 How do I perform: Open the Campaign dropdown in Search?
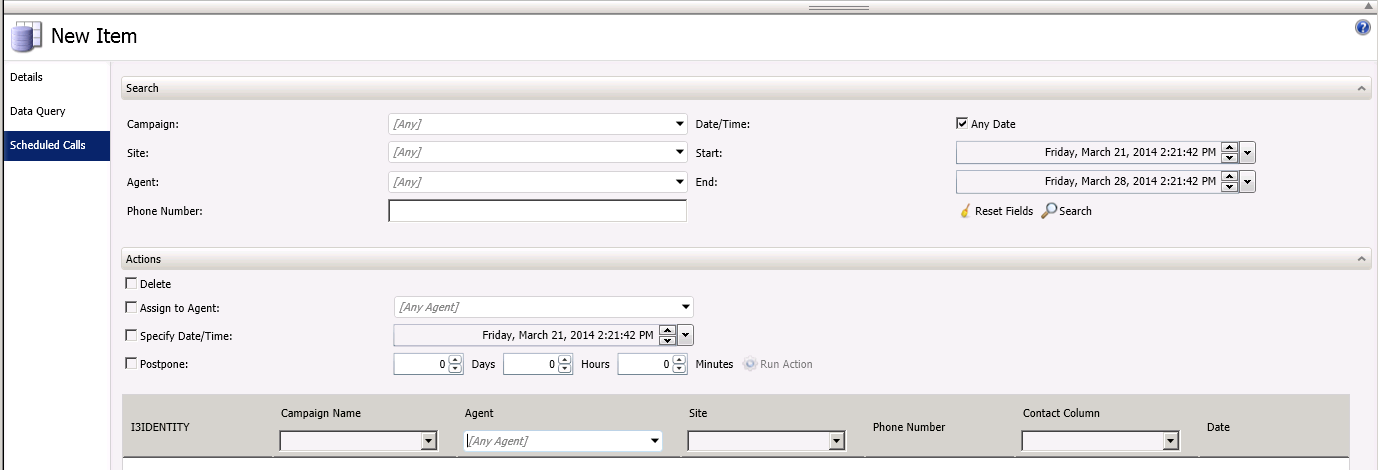(x=679, y=124)
